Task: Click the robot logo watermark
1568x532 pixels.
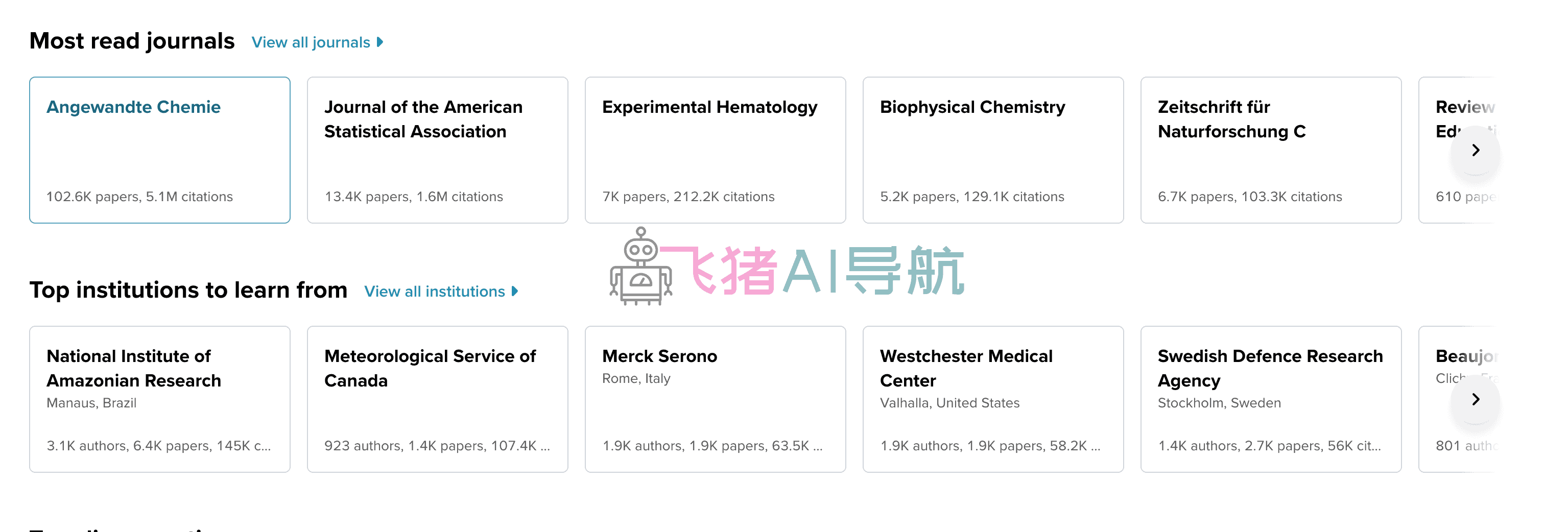Action: (x=640, y=268)
